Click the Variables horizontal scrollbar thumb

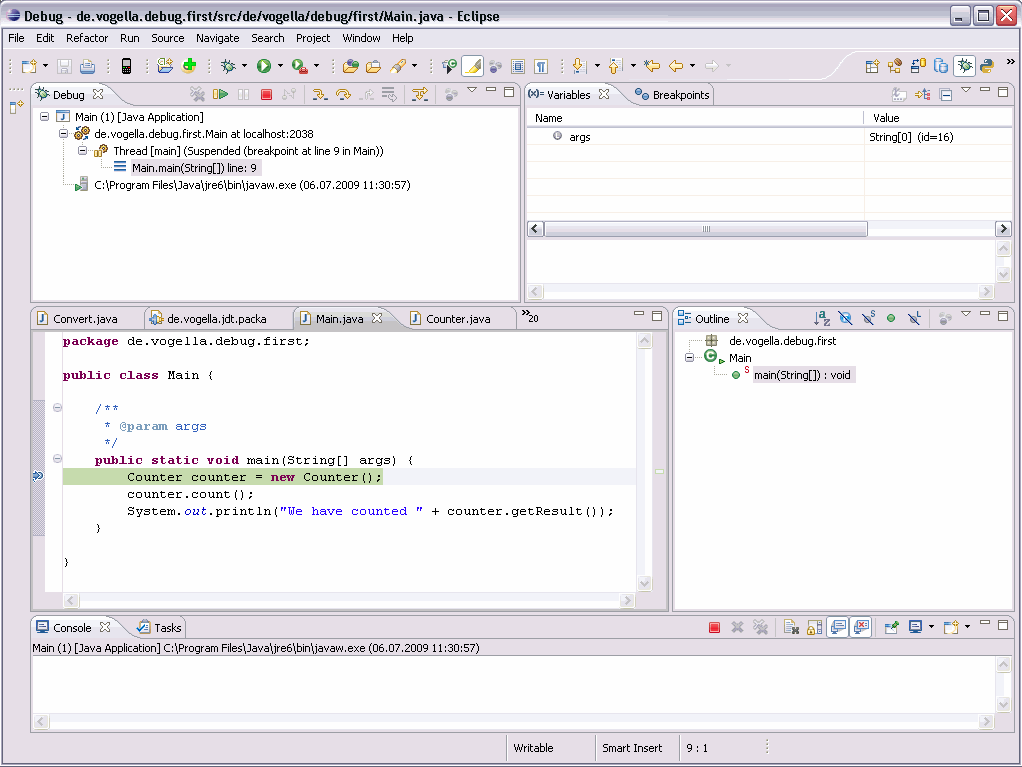[705, 229]
